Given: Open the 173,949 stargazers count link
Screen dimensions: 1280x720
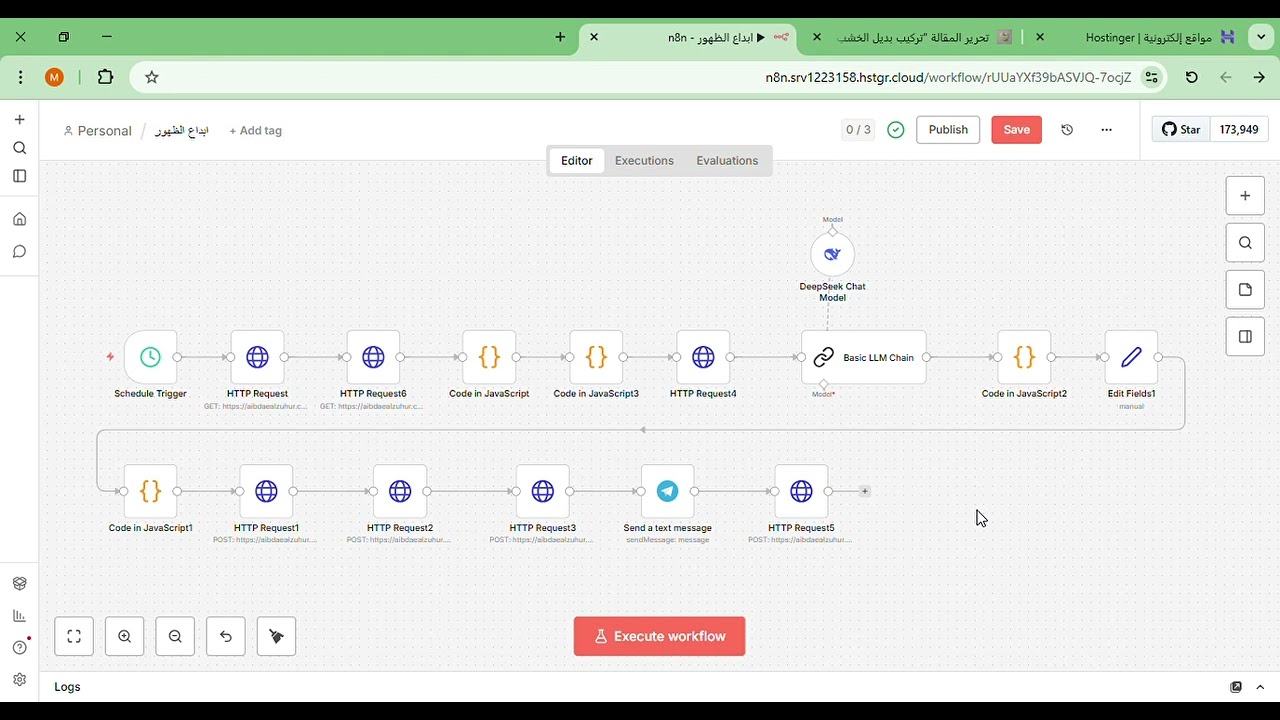Looking at the screenshot, I should click(x=1239, y=130).
